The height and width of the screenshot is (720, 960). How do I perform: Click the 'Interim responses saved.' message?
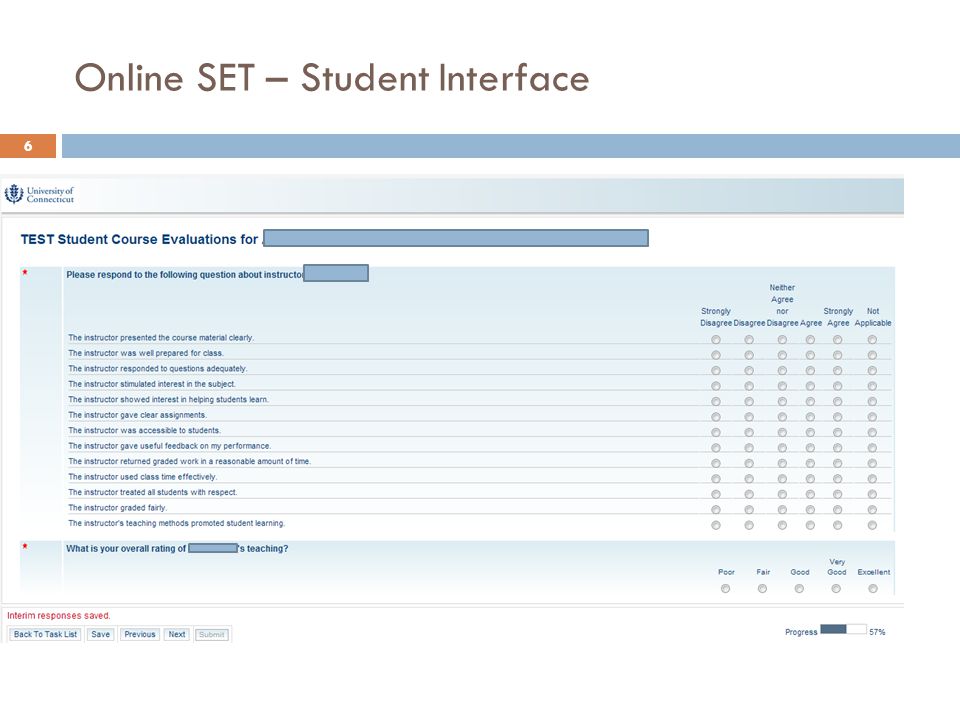(x=59, y=616)
